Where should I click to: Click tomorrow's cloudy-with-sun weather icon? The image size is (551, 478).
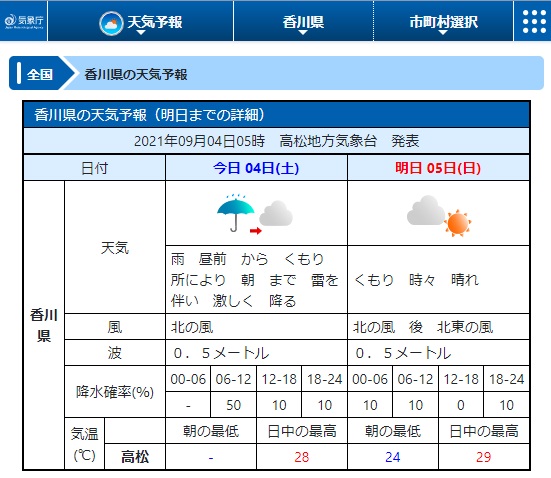439,216
